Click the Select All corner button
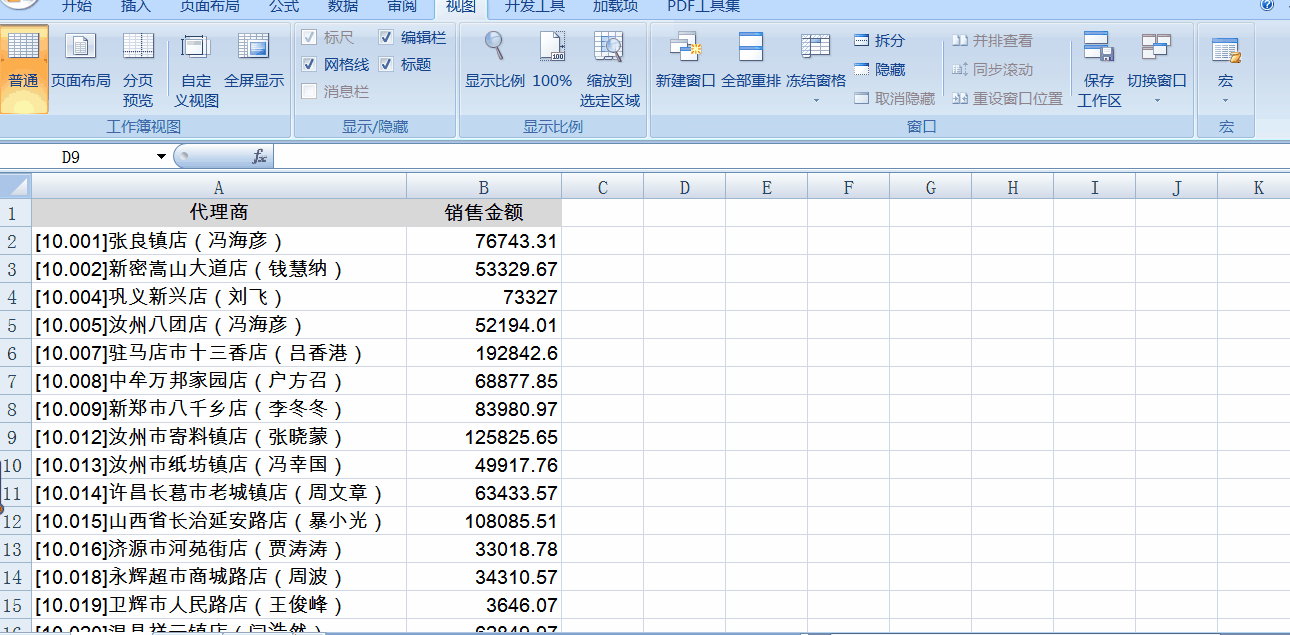This screenshot has width=1290, height=635. [x=15, y=187]
